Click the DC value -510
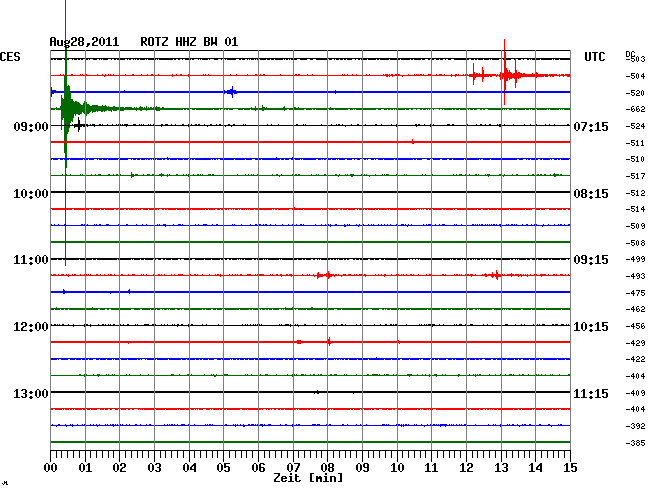 pyautogui.click(x=635, y=159)
